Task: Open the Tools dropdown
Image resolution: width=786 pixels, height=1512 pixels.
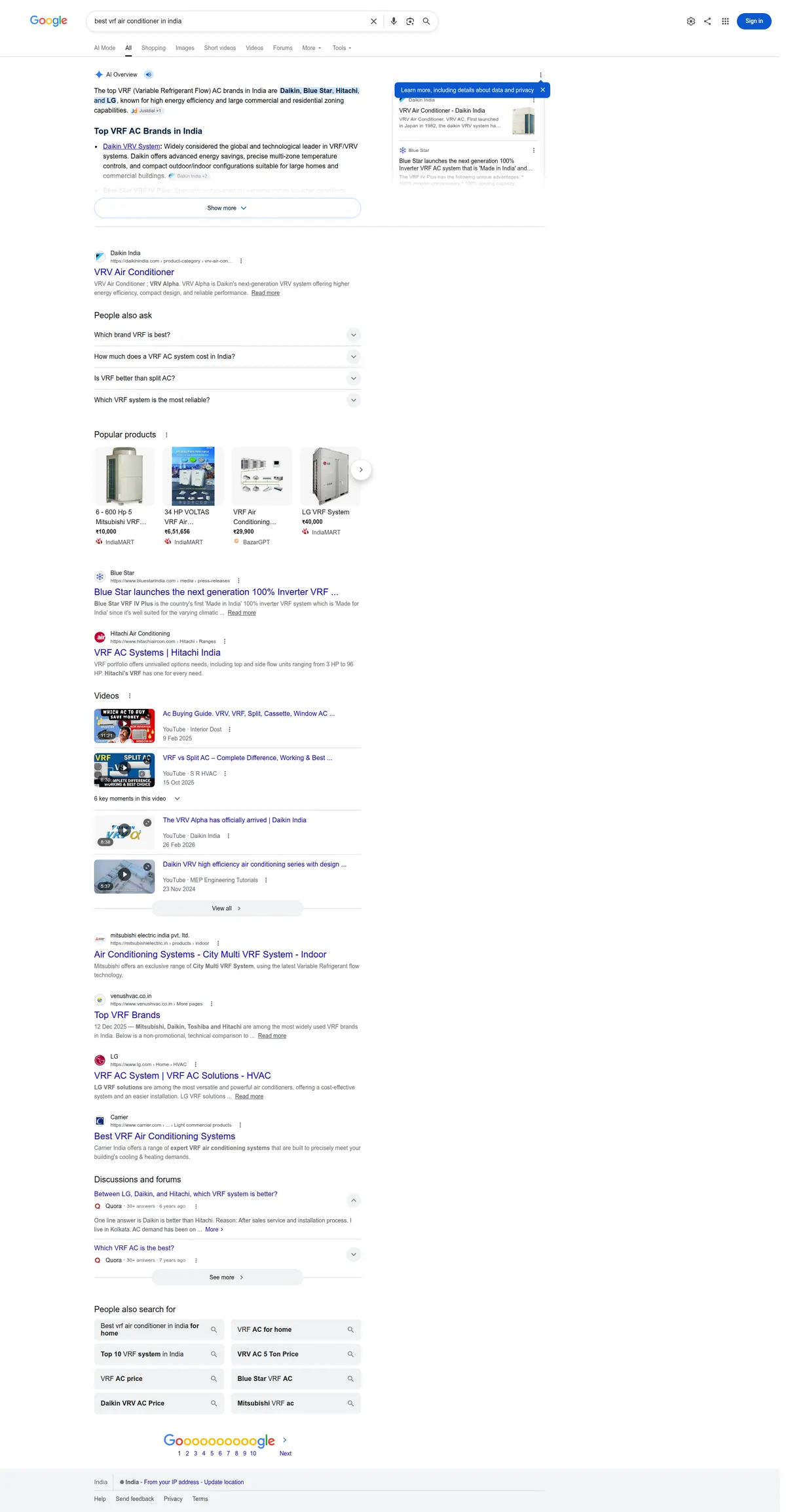Action: click(342, 48)
